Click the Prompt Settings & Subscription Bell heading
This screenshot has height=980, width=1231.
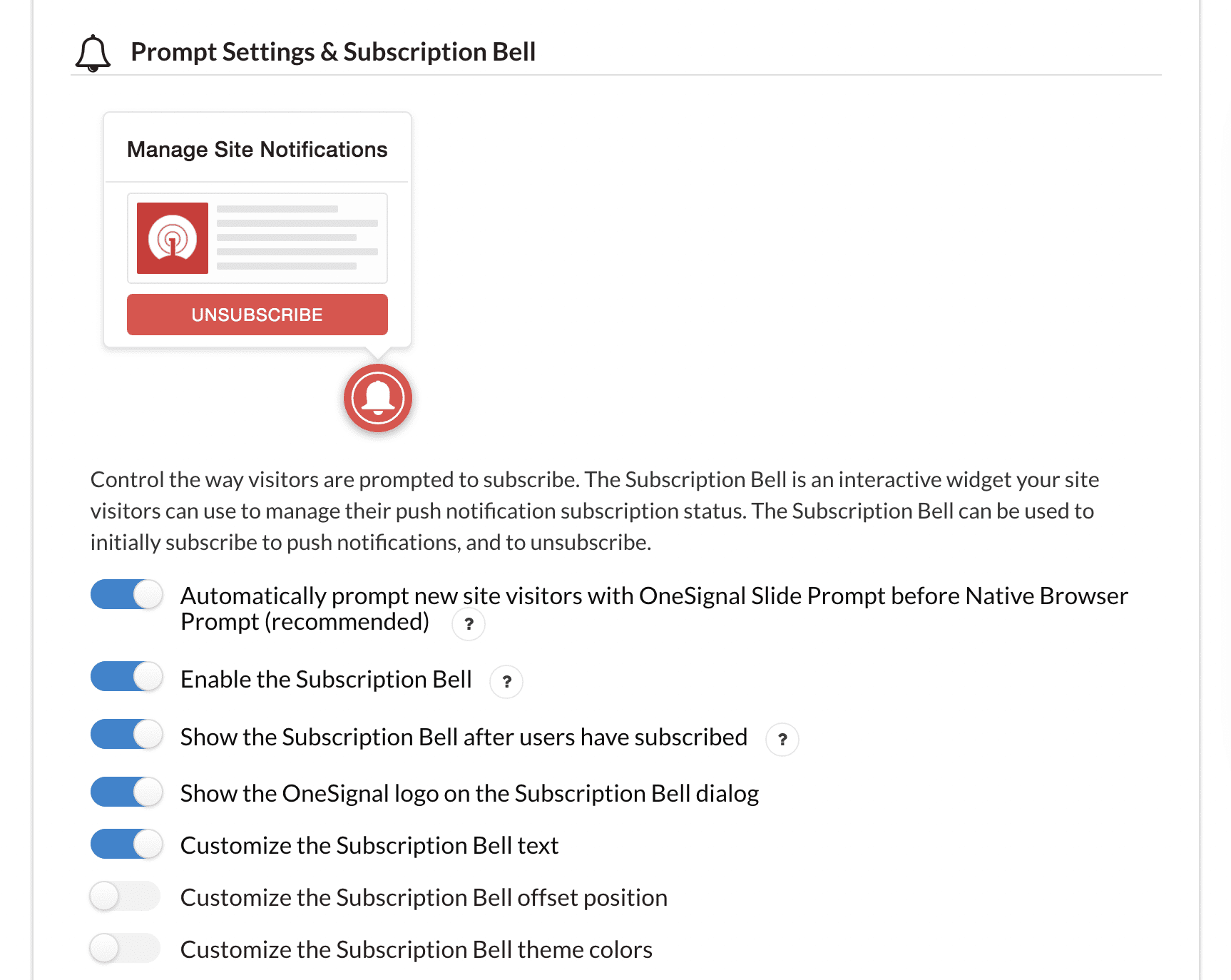(x=333, y=52)
